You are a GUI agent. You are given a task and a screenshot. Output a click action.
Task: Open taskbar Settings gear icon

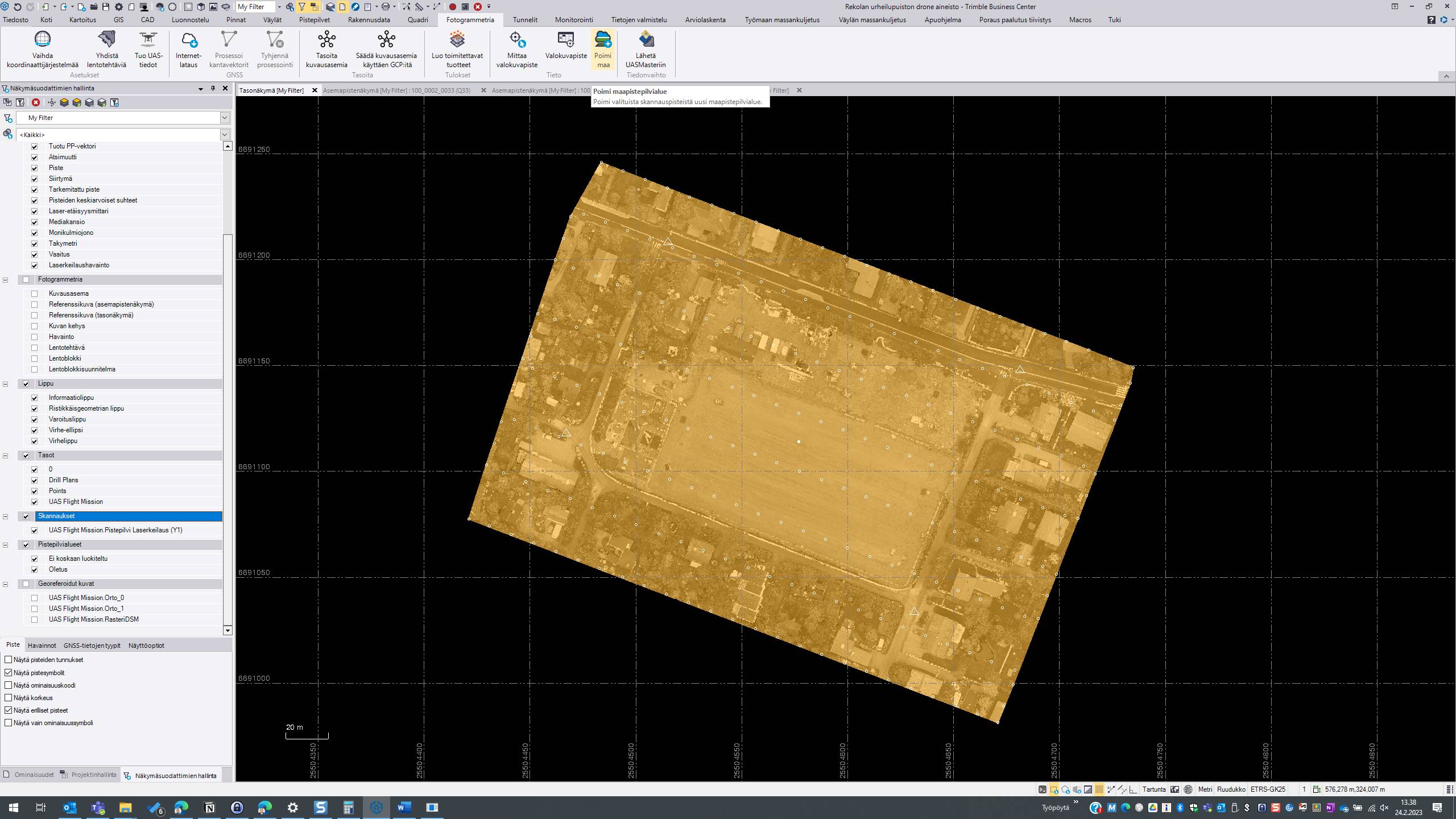coord(293,808)
